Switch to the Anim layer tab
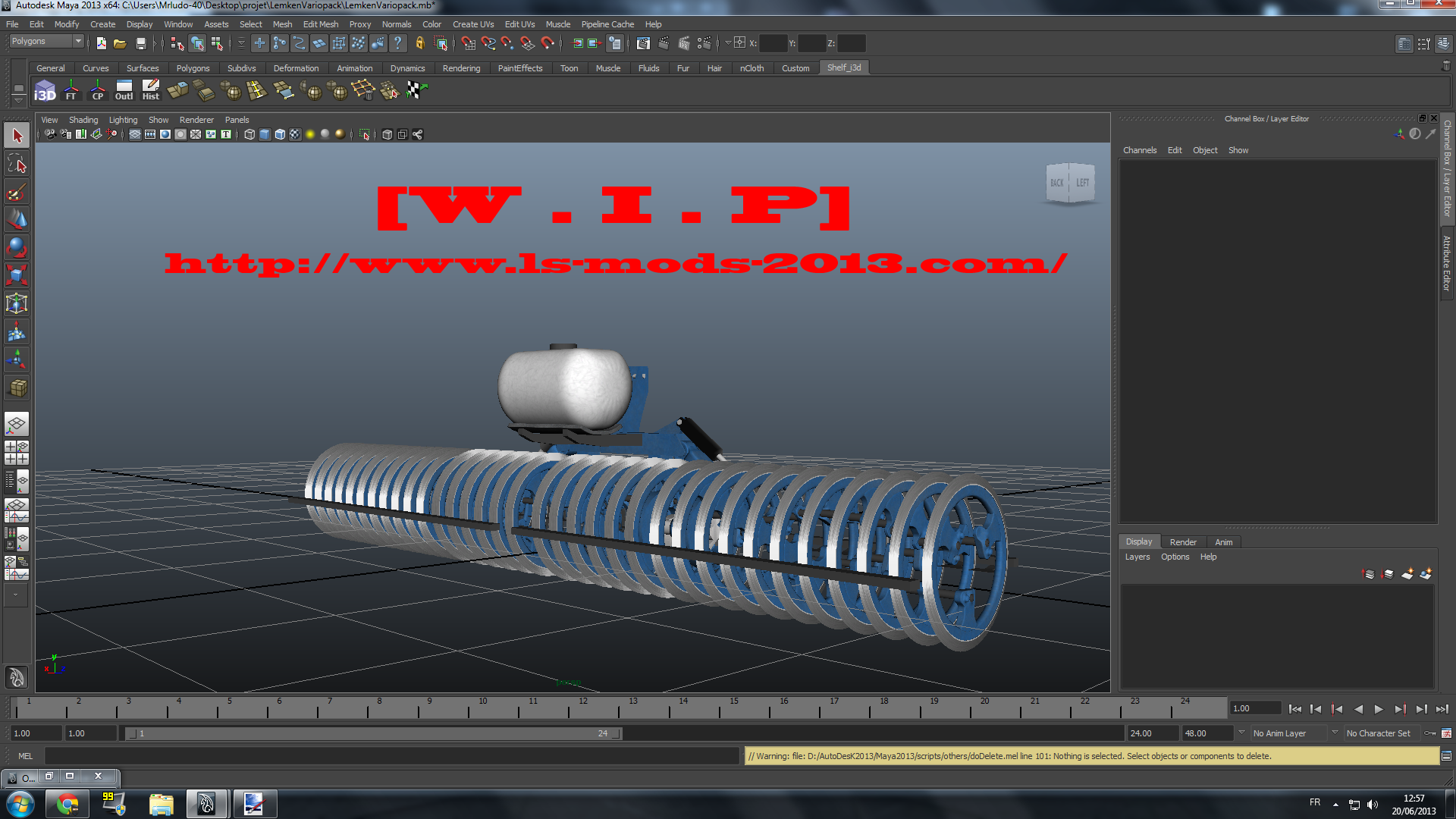 tap(1224, 542)
